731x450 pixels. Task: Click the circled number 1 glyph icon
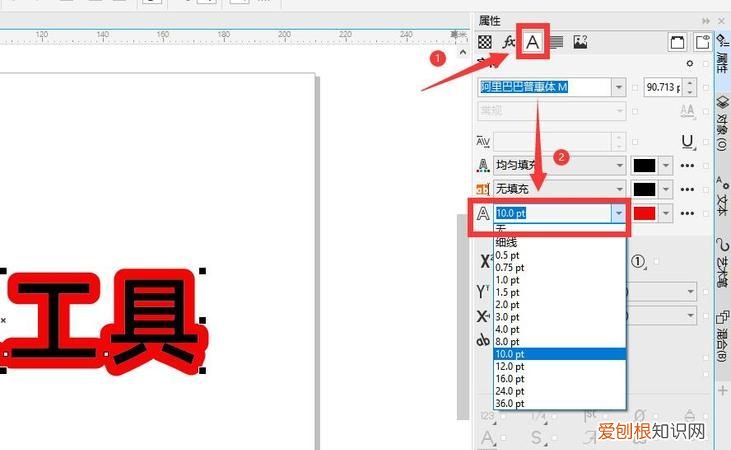(638, 262)
